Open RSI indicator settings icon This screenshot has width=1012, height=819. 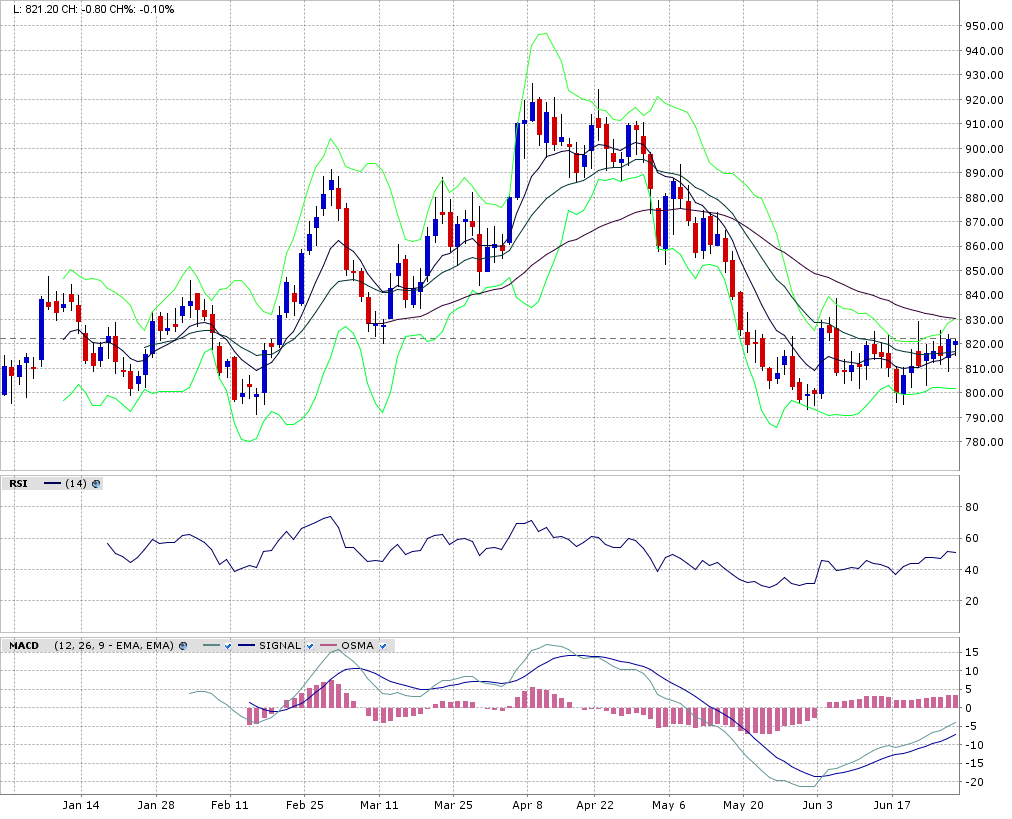point(96,484)
